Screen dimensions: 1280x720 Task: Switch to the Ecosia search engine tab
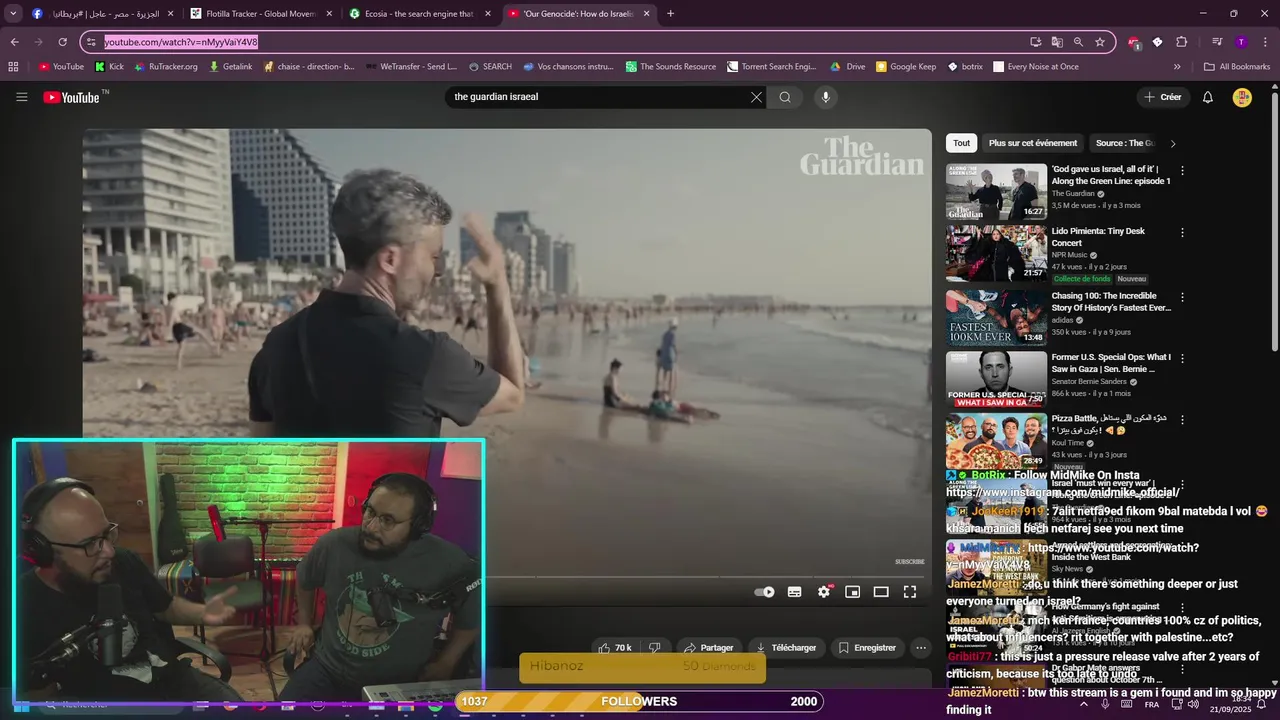click(420, 13)
